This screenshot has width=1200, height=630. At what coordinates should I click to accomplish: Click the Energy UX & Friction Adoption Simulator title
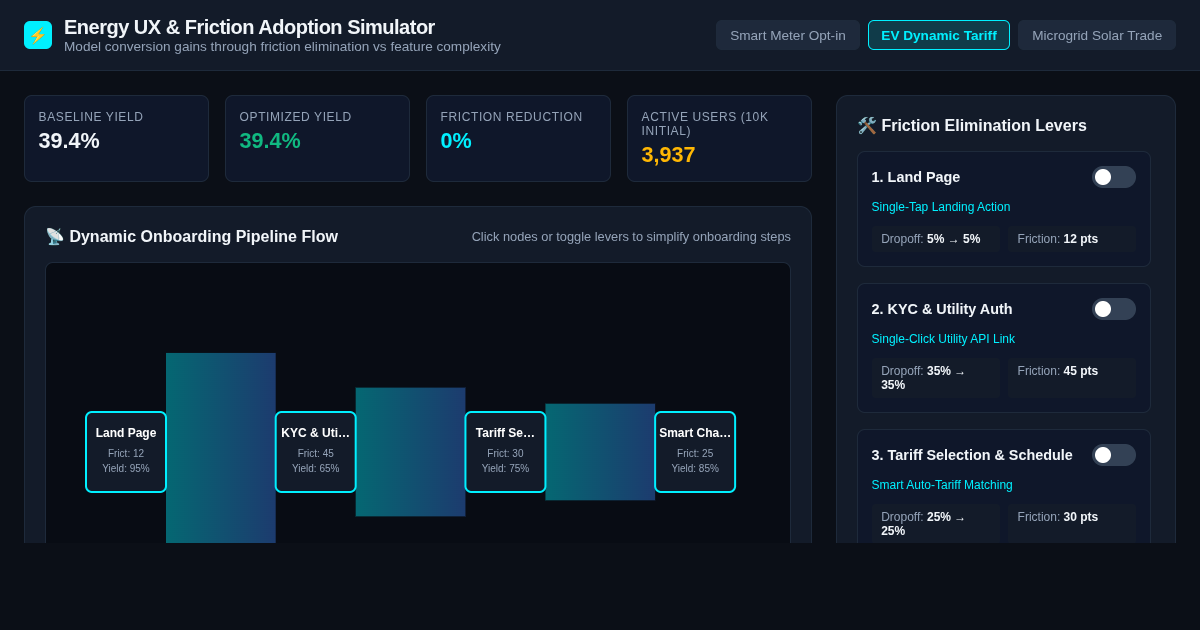pos(249,27)
